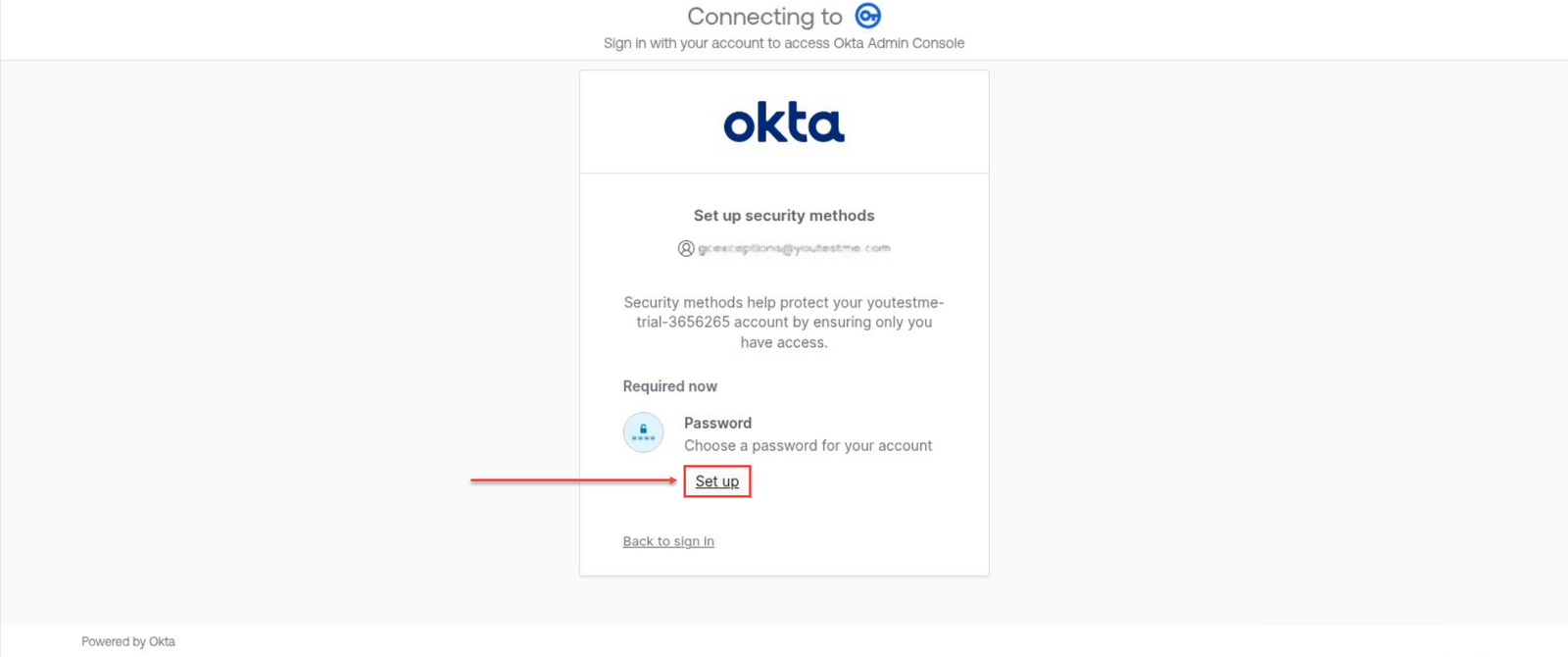Open the Set up password link

click(x=717, y=481)
